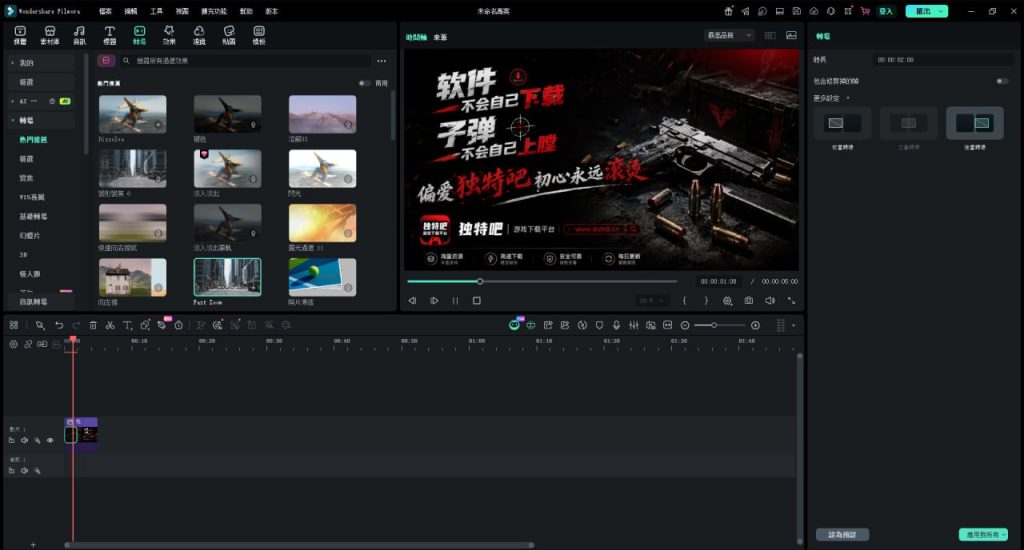Screen dimensions: 1024x550
Task: Click the timeline layout grid icon
Action: [x=14, y=325]
